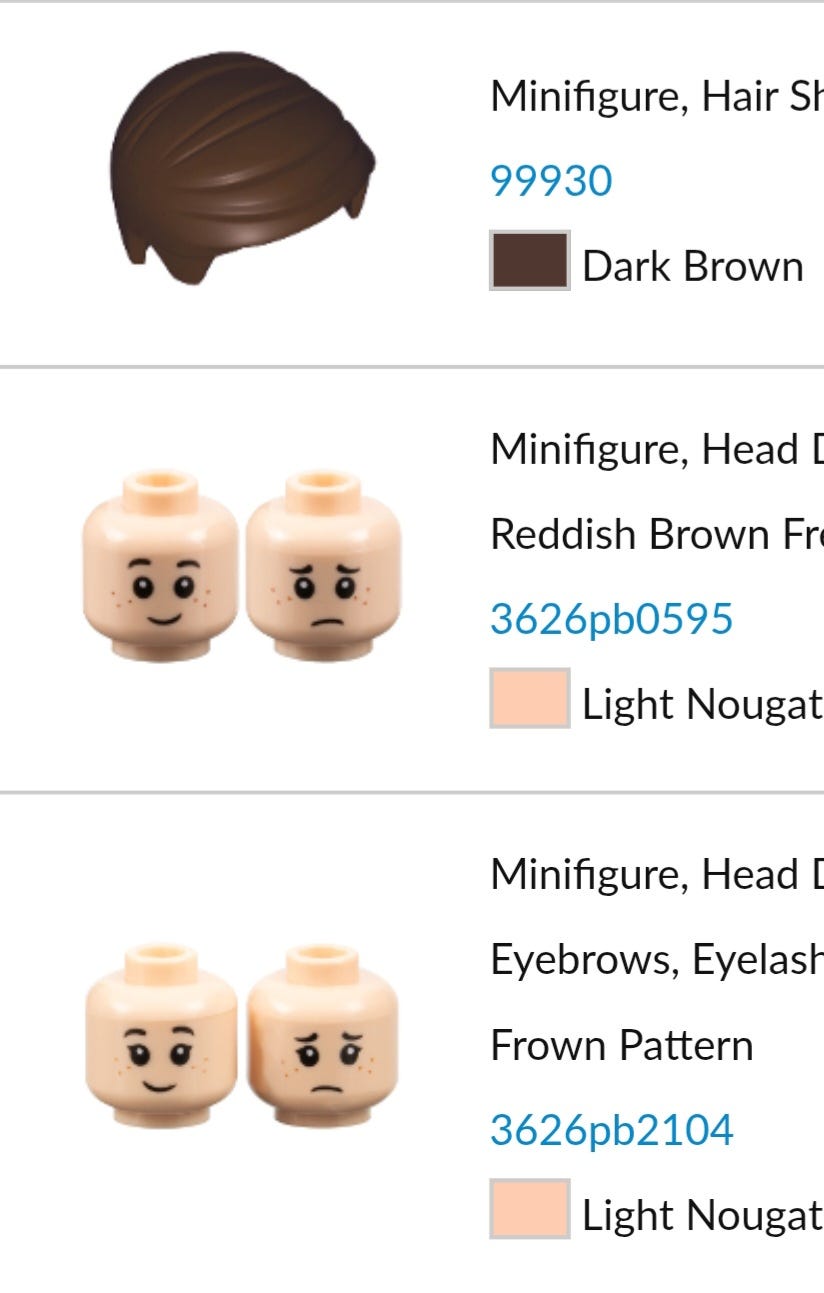
Task: Click Minifigure, Head title above Eyebrows line
Action: [x=657, y=875]
